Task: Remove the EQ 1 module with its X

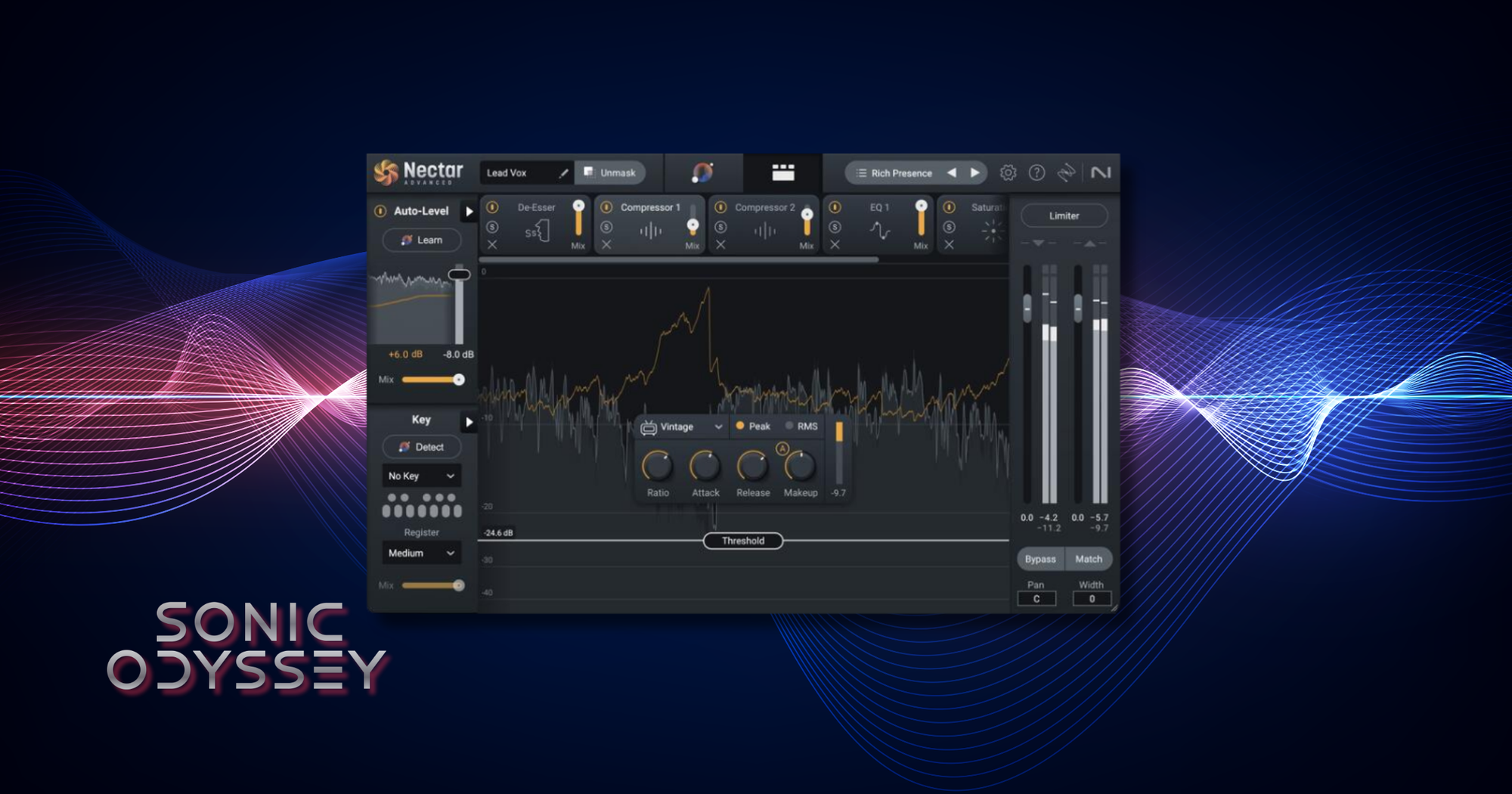Action: pyautogui.click(x=835, y=245)
